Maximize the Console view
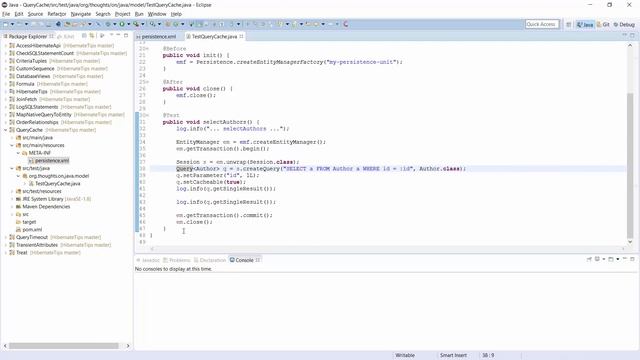This screenshot has width=640, height=360. [632, 259]
